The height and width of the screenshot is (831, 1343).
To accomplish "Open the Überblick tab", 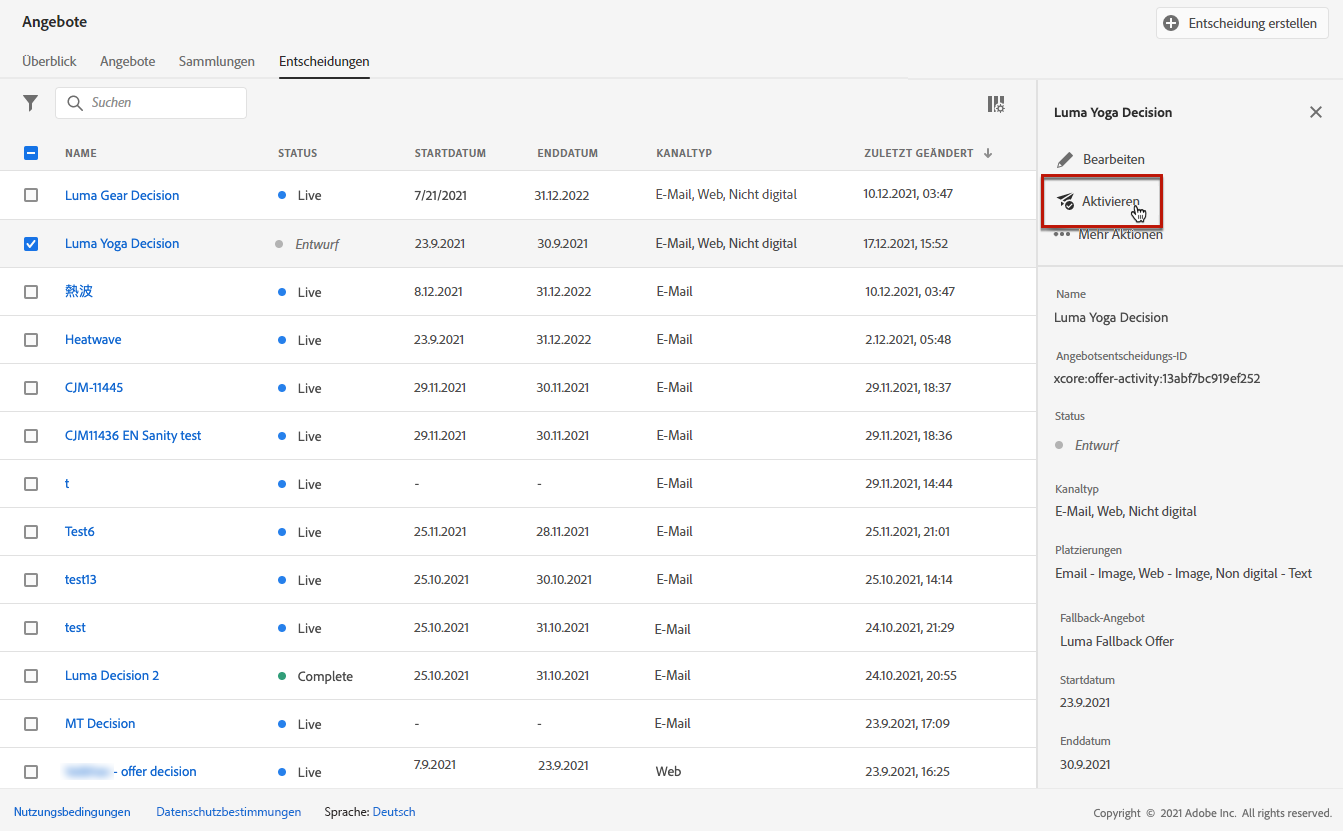I will [x=49, y=61].
